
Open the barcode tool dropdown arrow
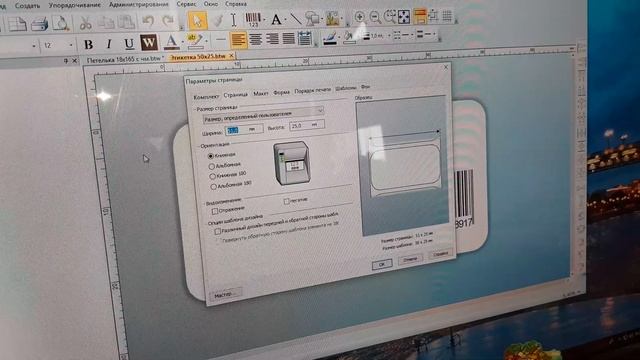[264, 19]
